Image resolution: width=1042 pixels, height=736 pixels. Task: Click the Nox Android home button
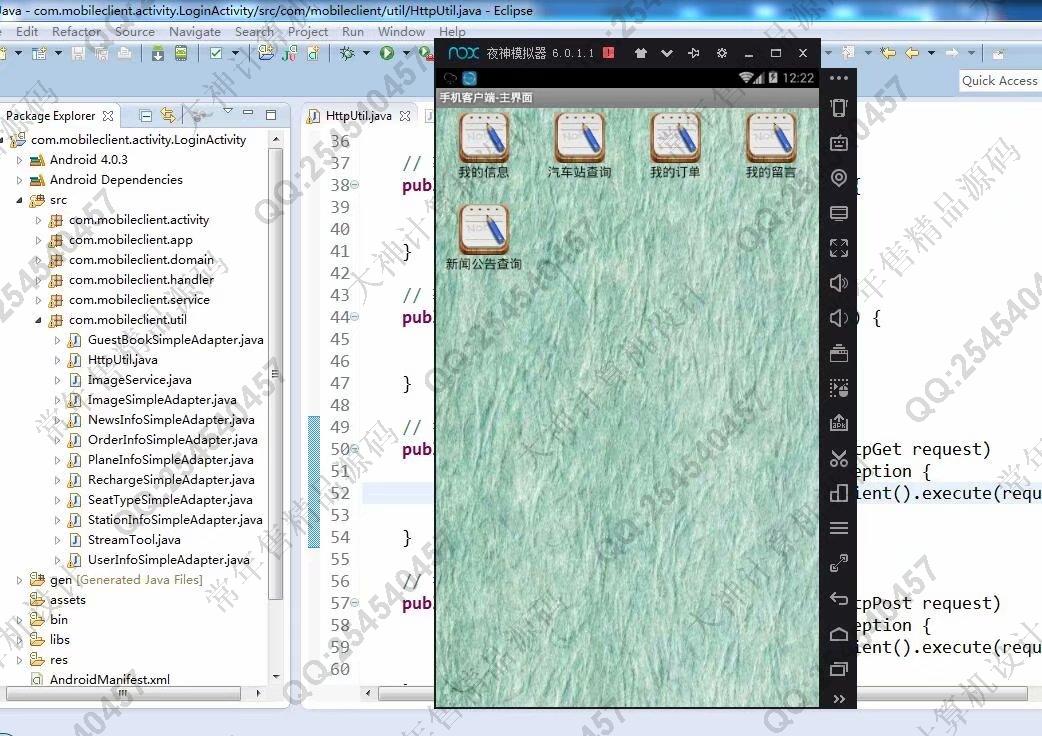tap(839, 634)
